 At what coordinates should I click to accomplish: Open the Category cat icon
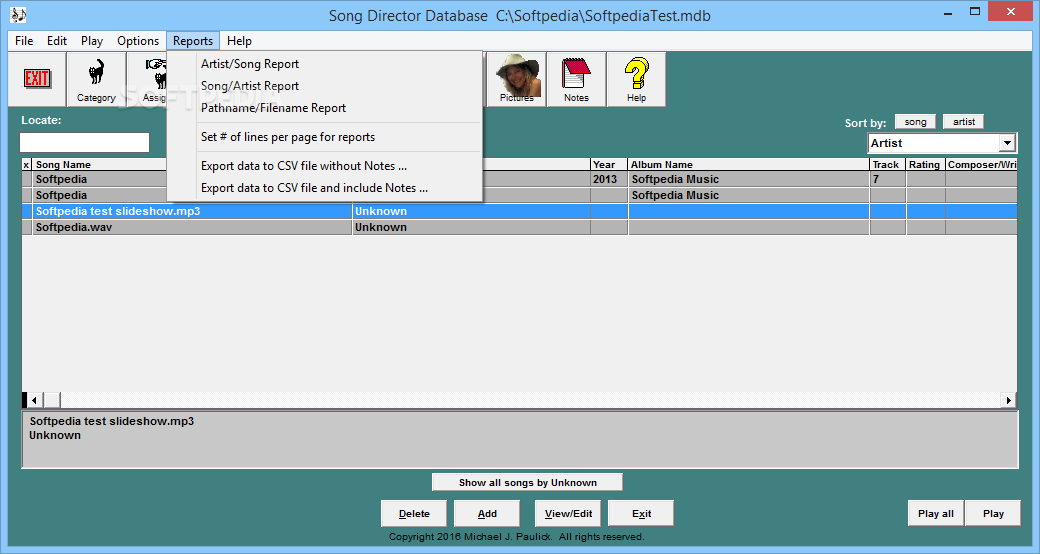click(x=96, y=79)
